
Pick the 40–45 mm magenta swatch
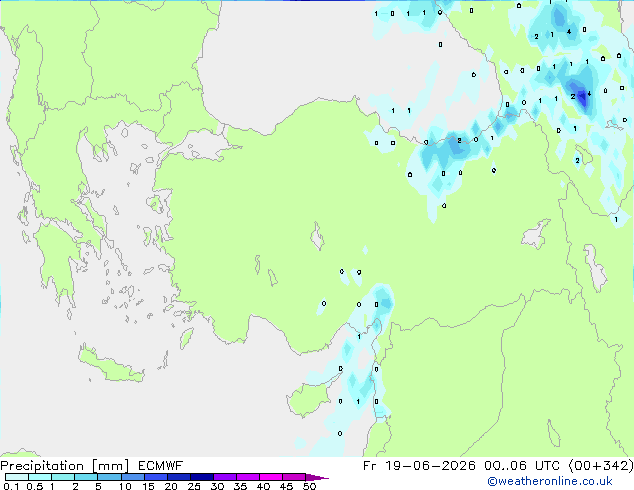[271, 477]
